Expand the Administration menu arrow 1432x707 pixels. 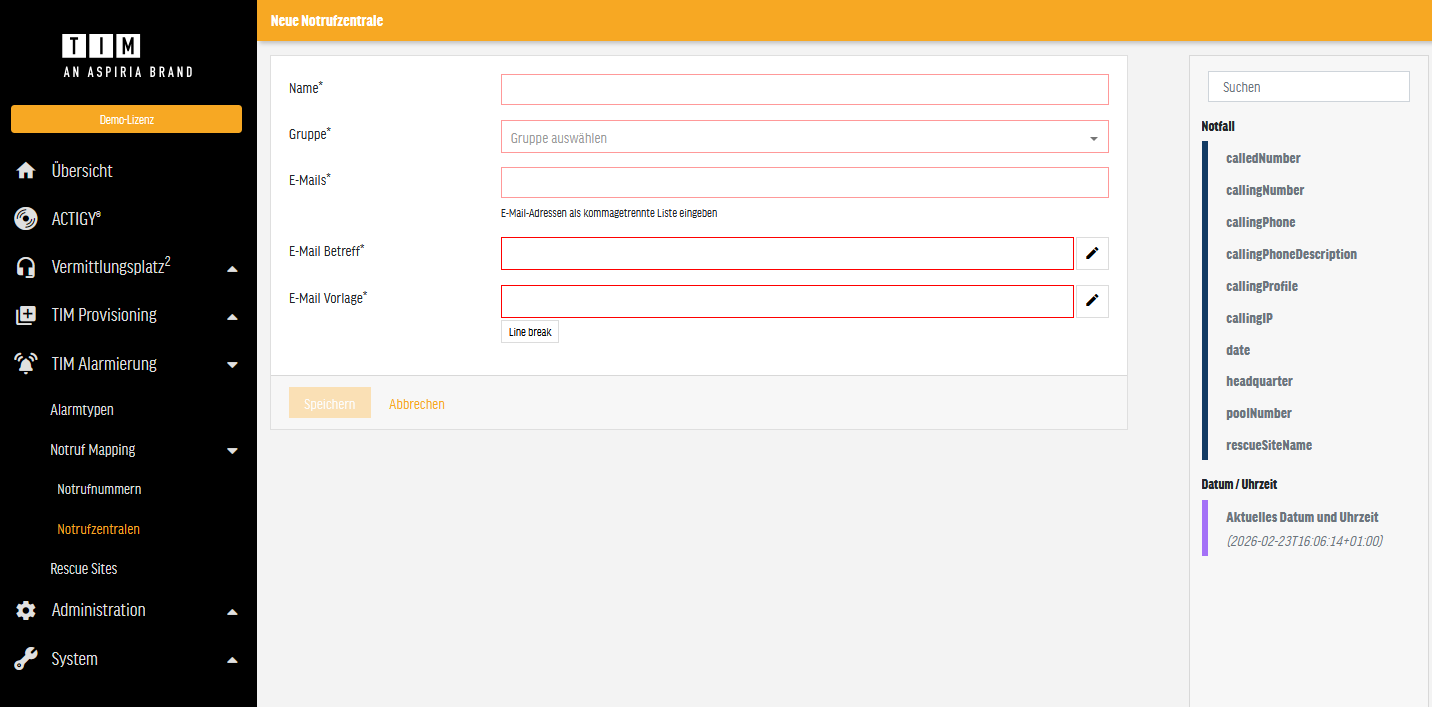(x=232, y=611)
